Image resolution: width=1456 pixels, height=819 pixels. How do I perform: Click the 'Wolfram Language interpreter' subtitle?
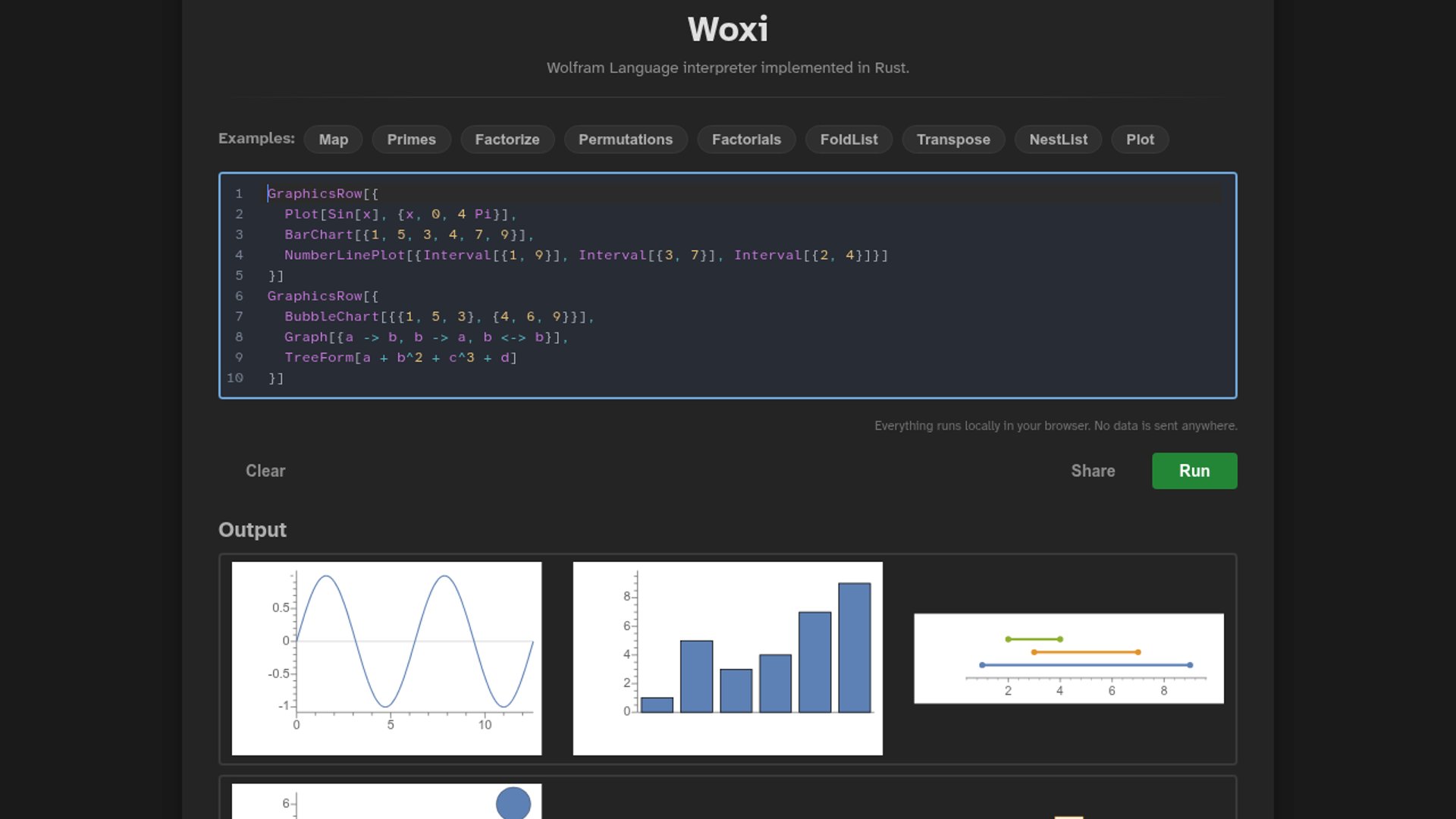(728, 68)
